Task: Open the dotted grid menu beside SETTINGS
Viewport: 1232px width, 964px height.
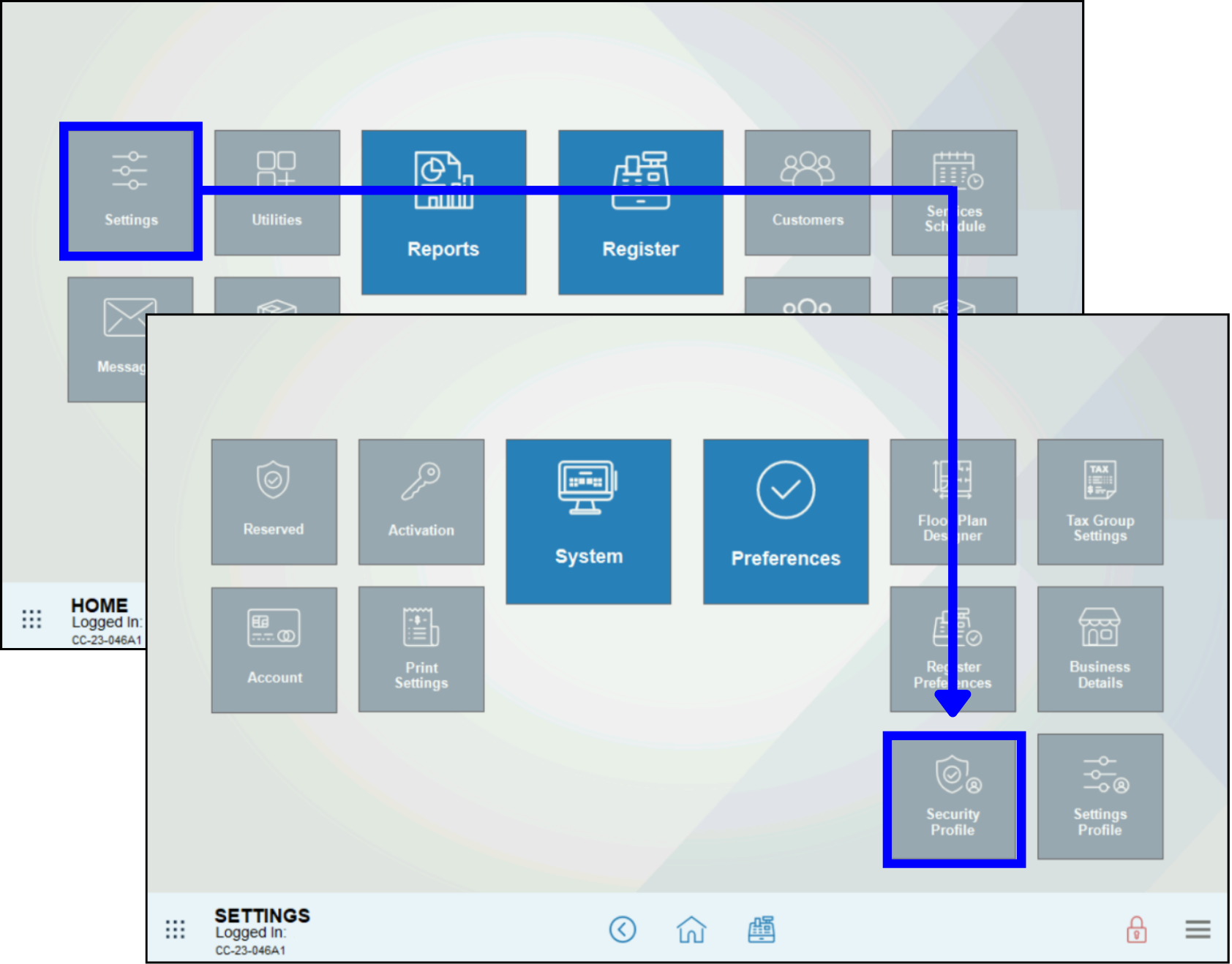Action: pos(175,930)
